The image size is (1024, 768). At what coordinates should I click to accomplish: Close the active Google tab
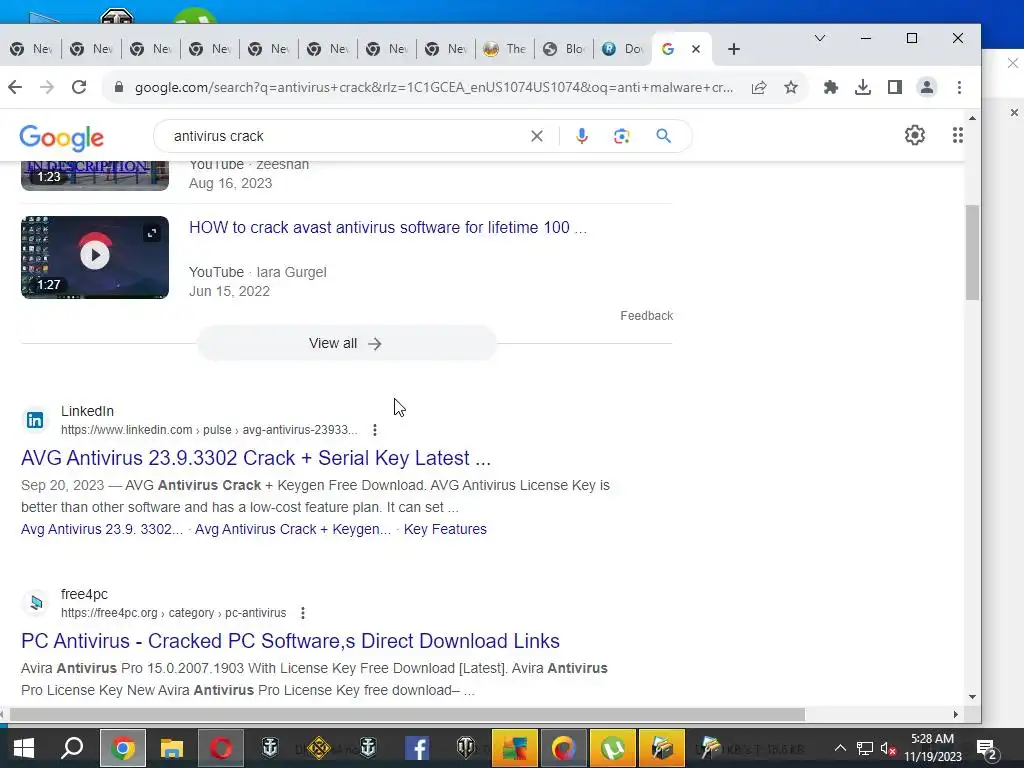click(x=696, y=49)
